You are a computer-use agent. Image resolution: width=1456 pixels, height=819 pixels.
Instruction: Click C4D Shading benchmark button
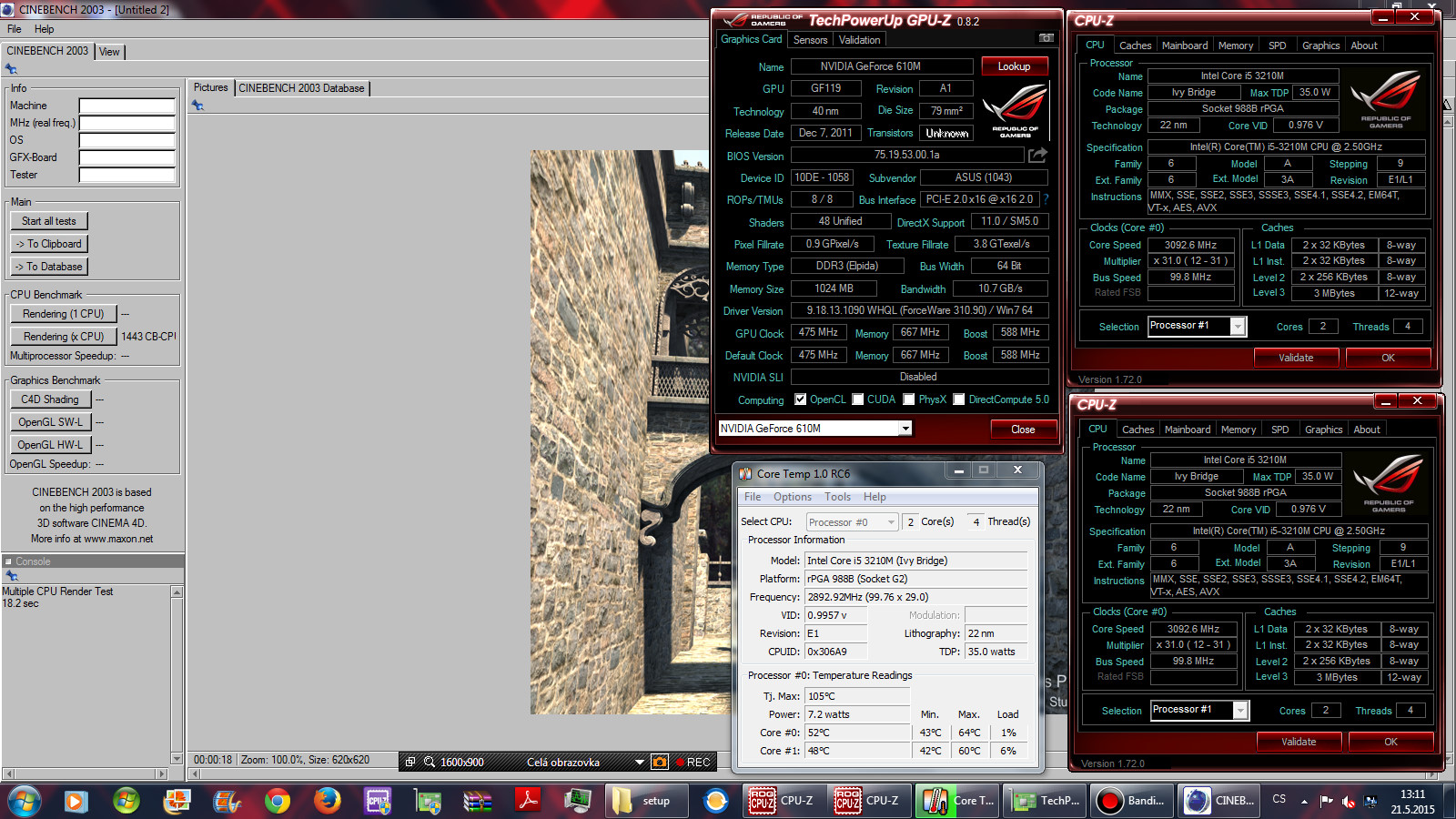coord(50,399)
